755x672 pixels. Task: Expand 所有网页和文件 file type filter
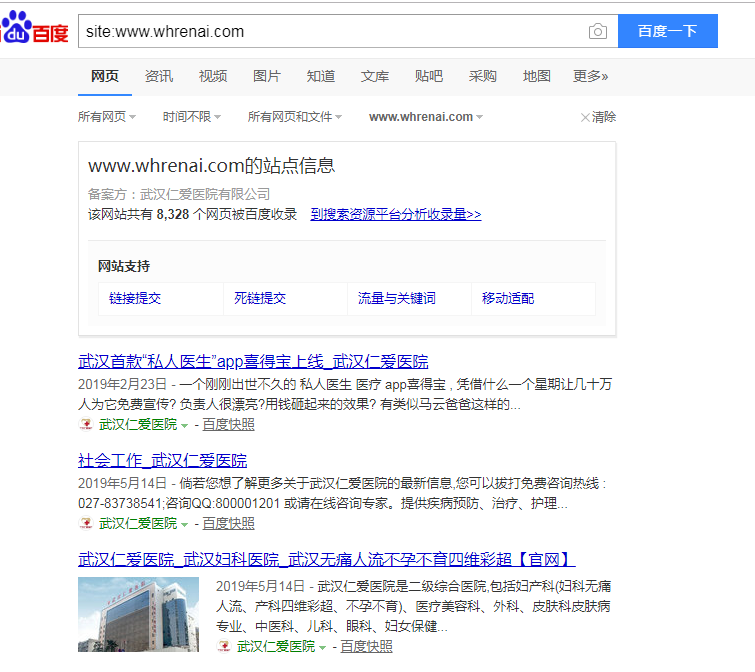[295, 117]
